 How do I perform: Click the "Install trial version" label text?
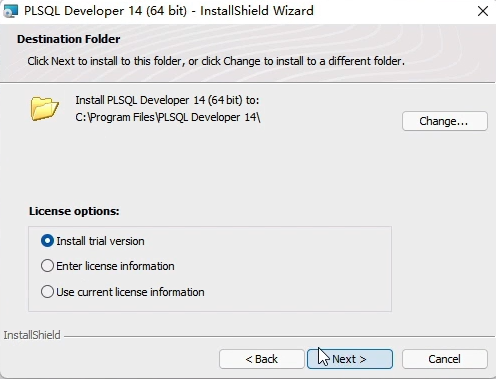click(x=100, y=241)
